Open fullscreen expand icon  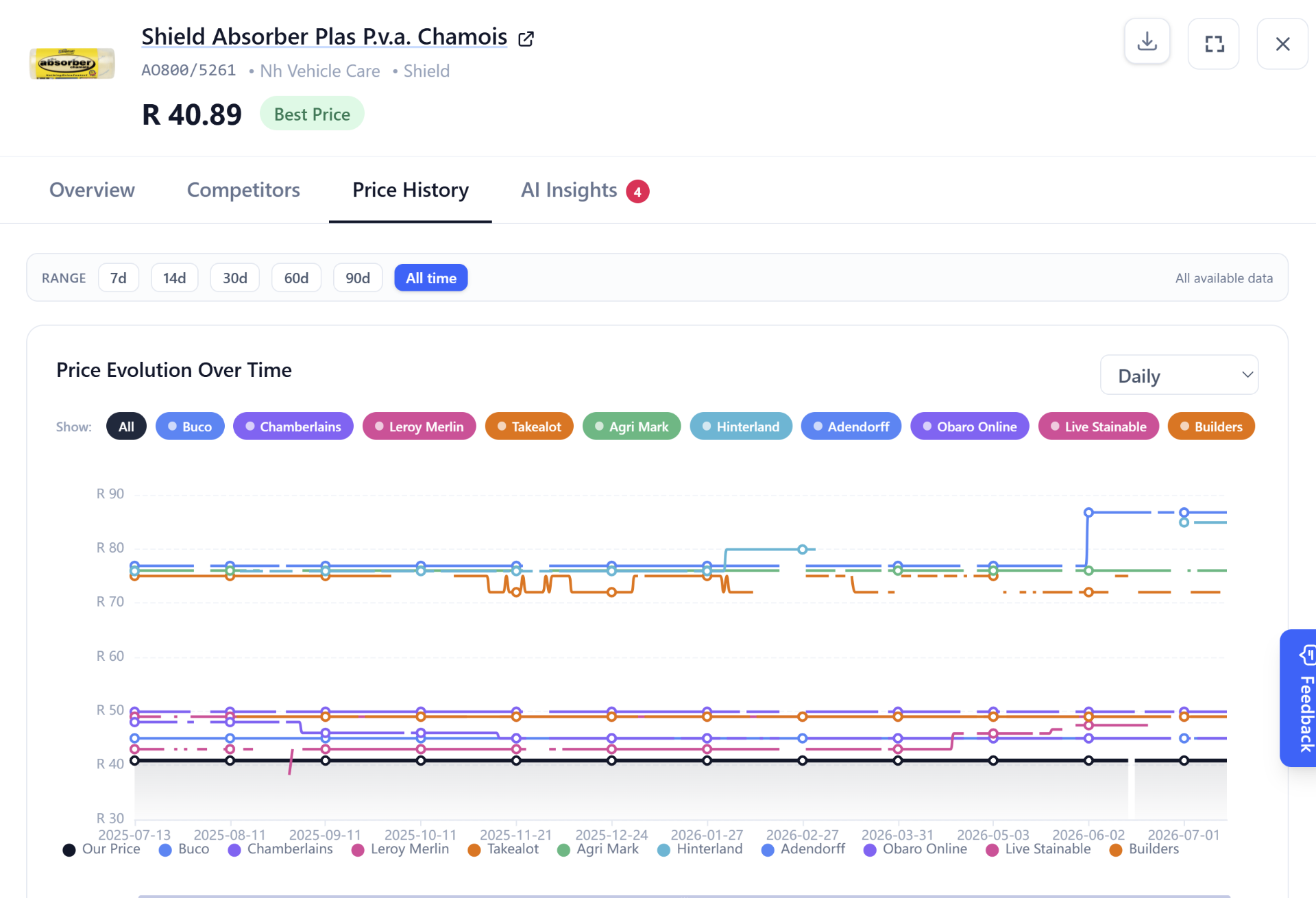(1214, 44)
